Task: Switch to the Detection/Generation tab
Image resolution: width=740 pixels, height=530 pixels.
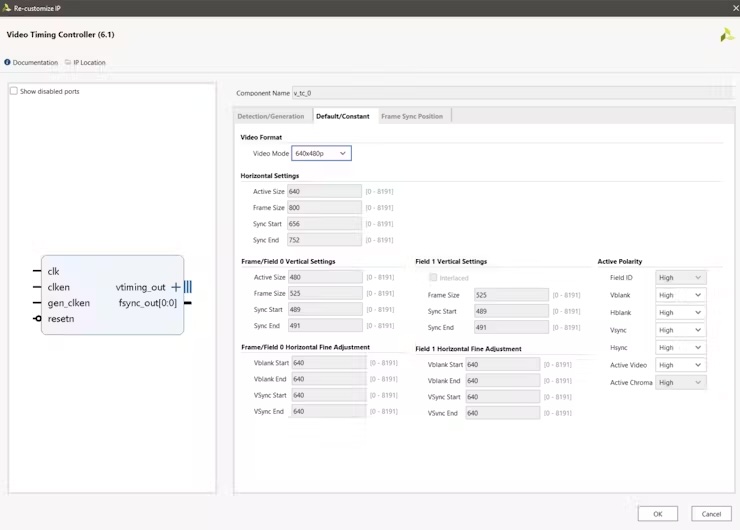Action: tap(270, 116)
